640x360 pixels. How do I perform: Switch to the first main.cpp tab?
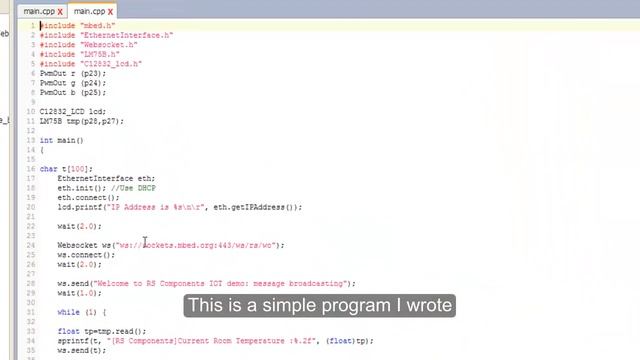[39, 11]
